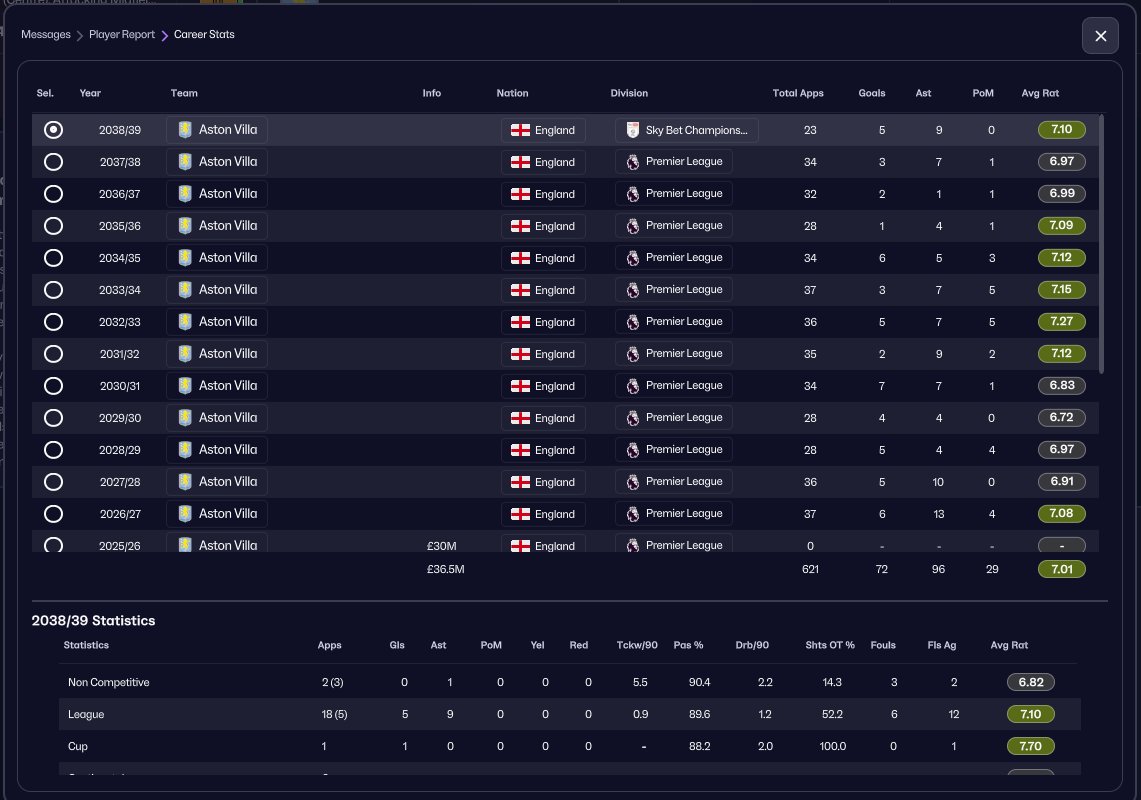The height and width of the screenshot is (800, 1141).
Task: Sort table by Avg Rat column header
Action: click(x=1040, y=93)
